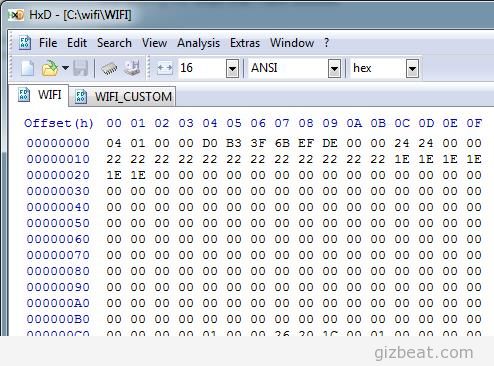Viewport: 494px width, 366px height.
Task: Click the hex offset base combo box
Action: (385, 68)
